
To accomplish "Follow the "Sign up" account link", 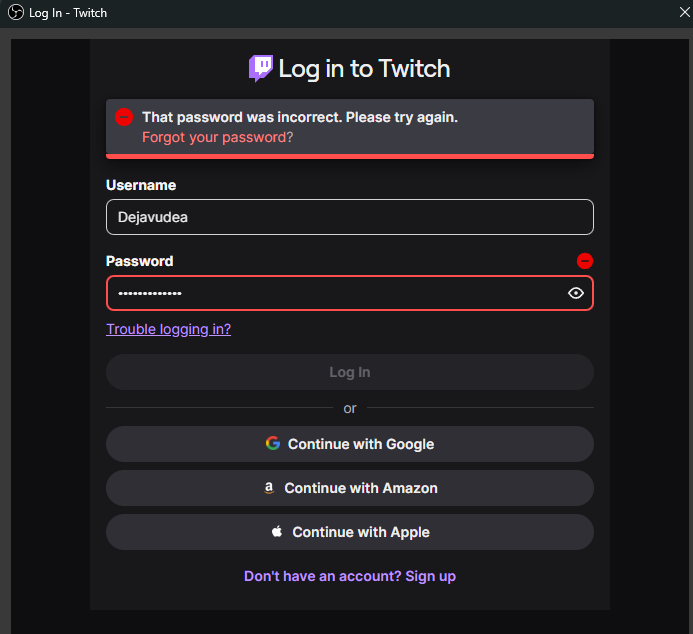I will coord(430,576).
